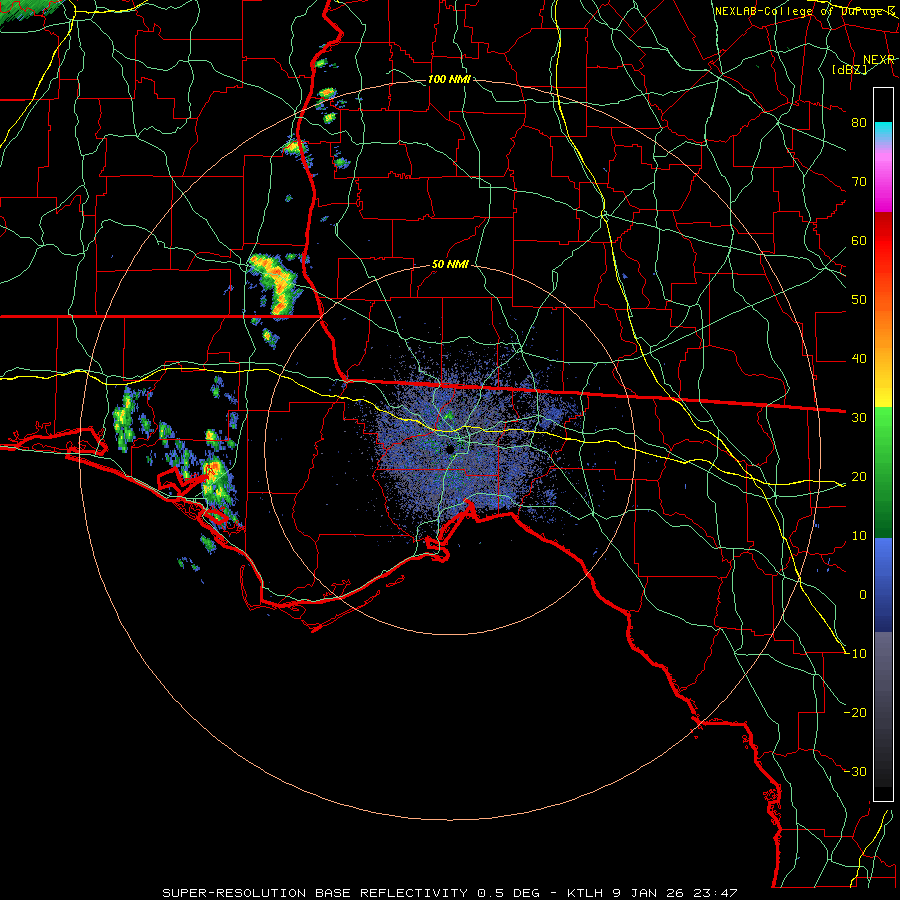The height and width of the screenshot is (900, 900).
Task: Pick the cyan segment atop the color bar
Action: [883, 131]
